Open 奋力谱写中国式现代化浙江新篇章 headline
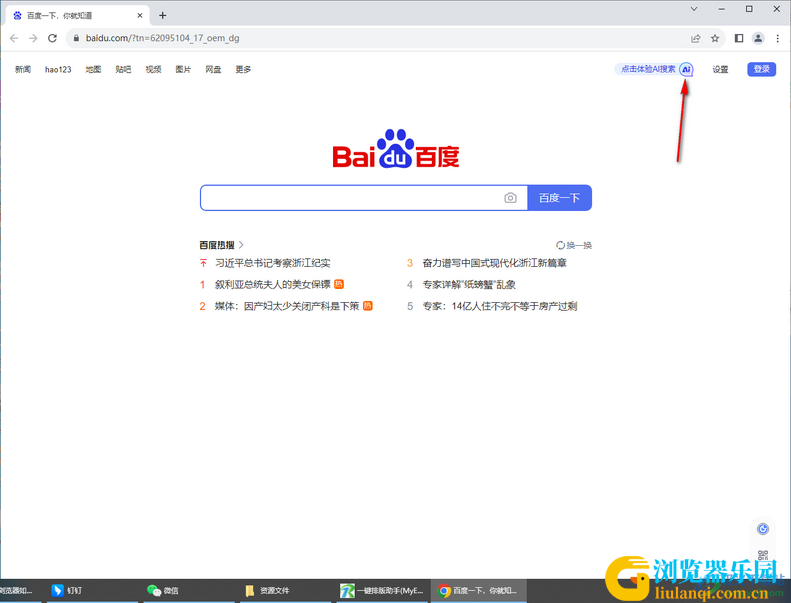The image size is (791, 603). (x=495, y=263)
